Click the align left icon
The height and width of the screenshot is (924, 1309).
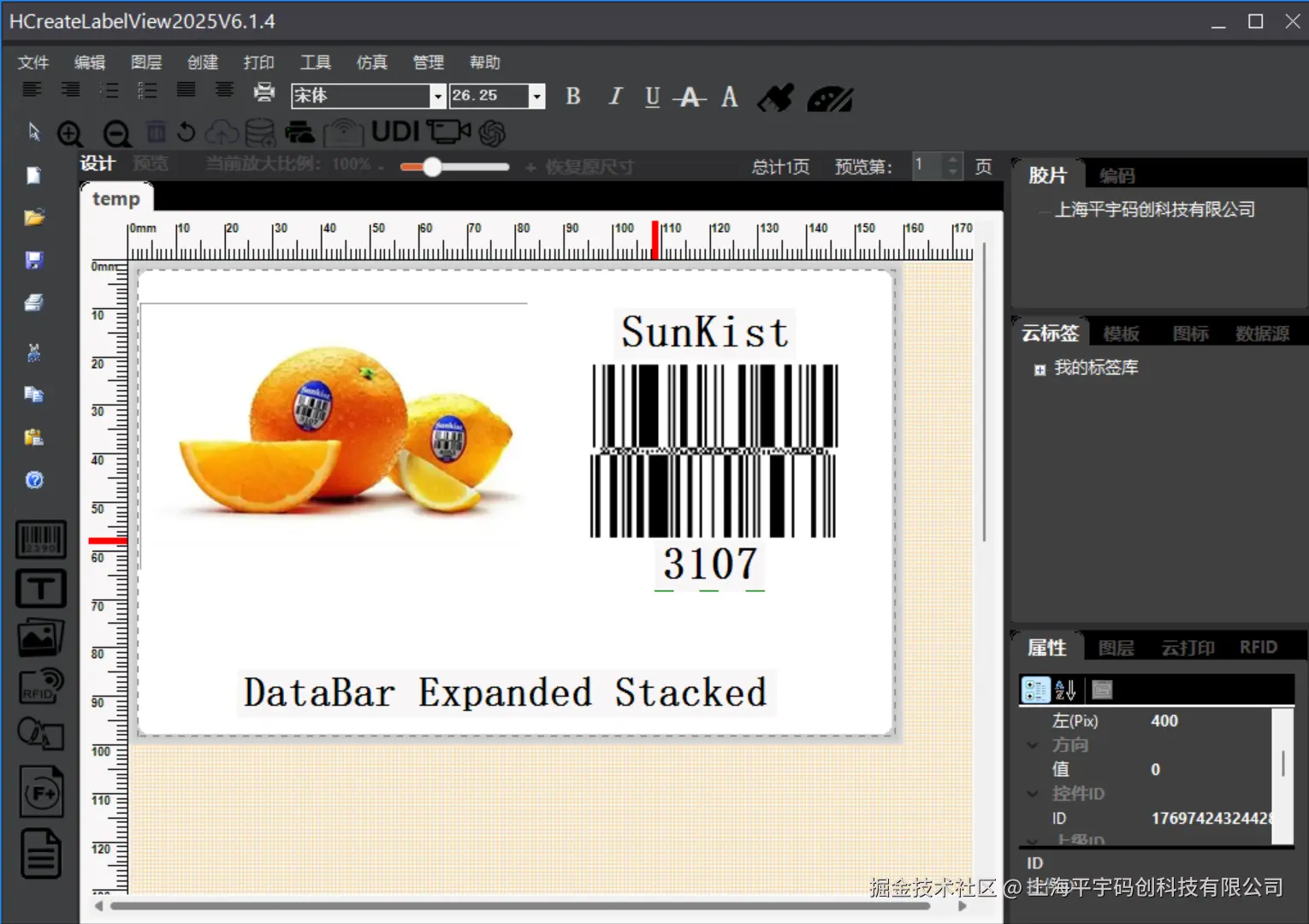click(32, 90)
